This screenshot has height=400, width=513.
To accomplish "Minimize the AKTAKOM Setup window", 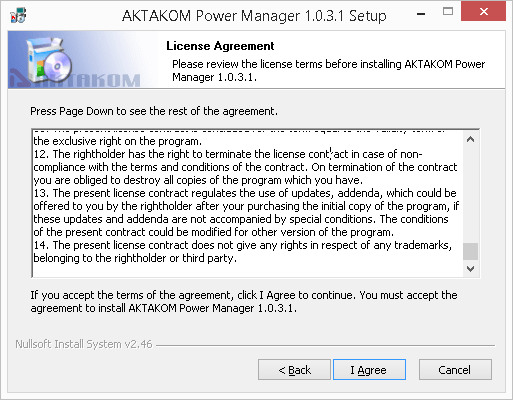I will coord(421,14).
